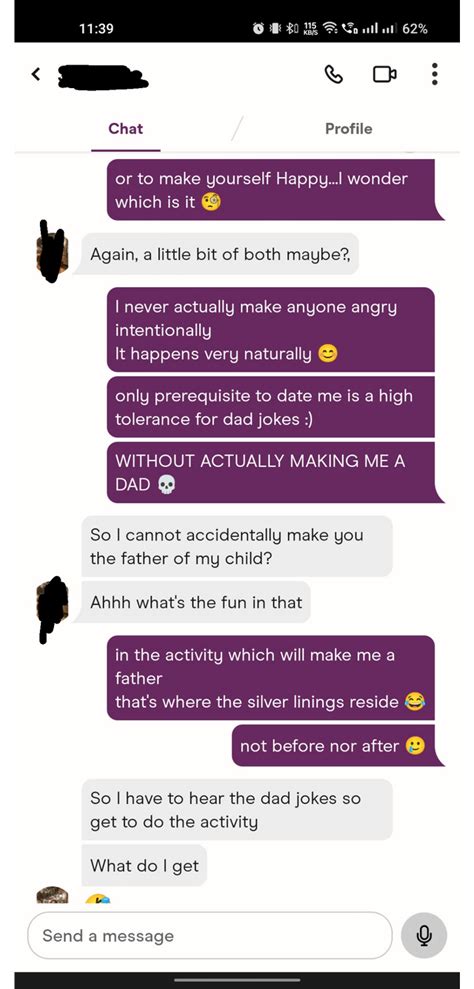474x989 pixels.
Task: Open the three-dot overflow menu
Action: point(434,74)
